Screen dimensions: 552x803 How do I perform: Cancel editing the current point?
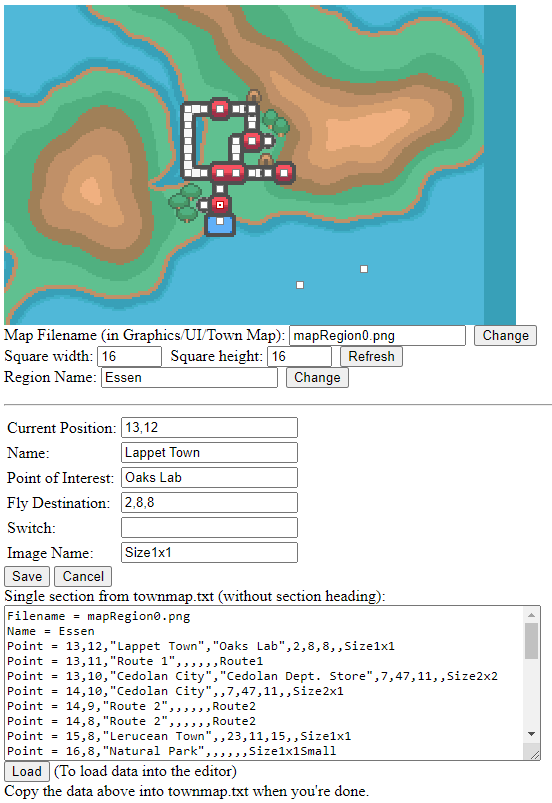point(83,576)
